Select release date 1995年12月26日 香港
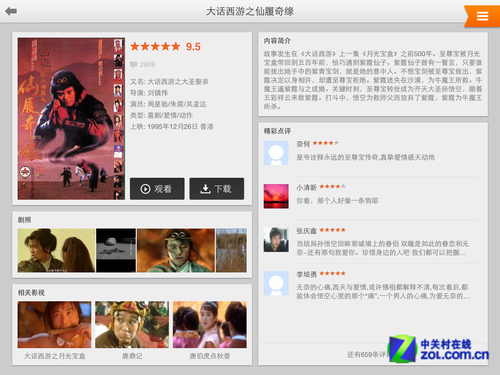Viewport: 500px width, 375px height. click(x=180, y=126)
